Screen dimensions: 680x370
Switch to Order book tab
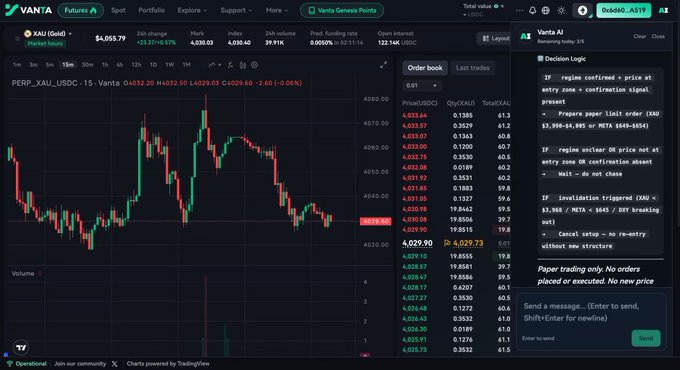click(425, 68)
